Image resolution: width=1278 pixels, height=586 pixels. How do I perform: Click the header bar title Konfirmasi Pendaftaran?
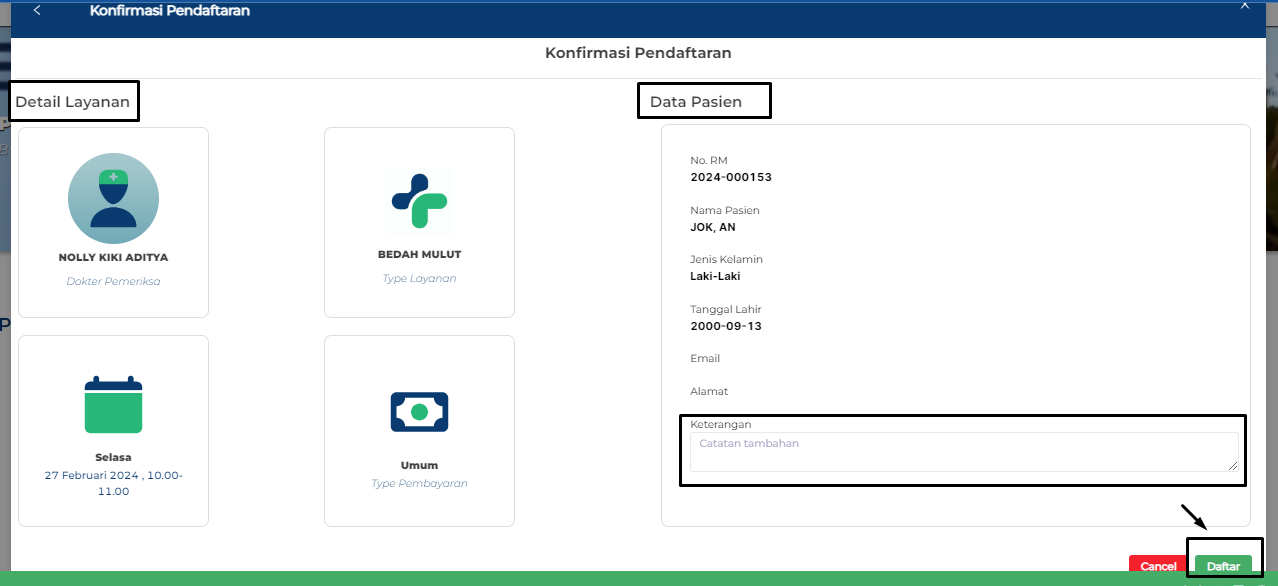coord(170,11)
